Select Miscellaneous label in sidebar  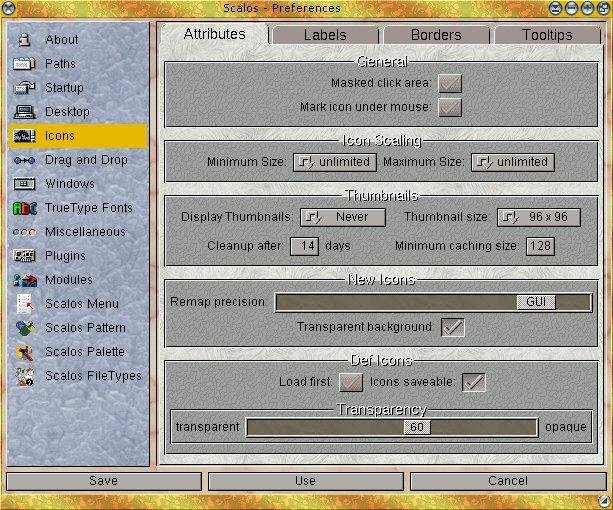[x=85, y=232]
